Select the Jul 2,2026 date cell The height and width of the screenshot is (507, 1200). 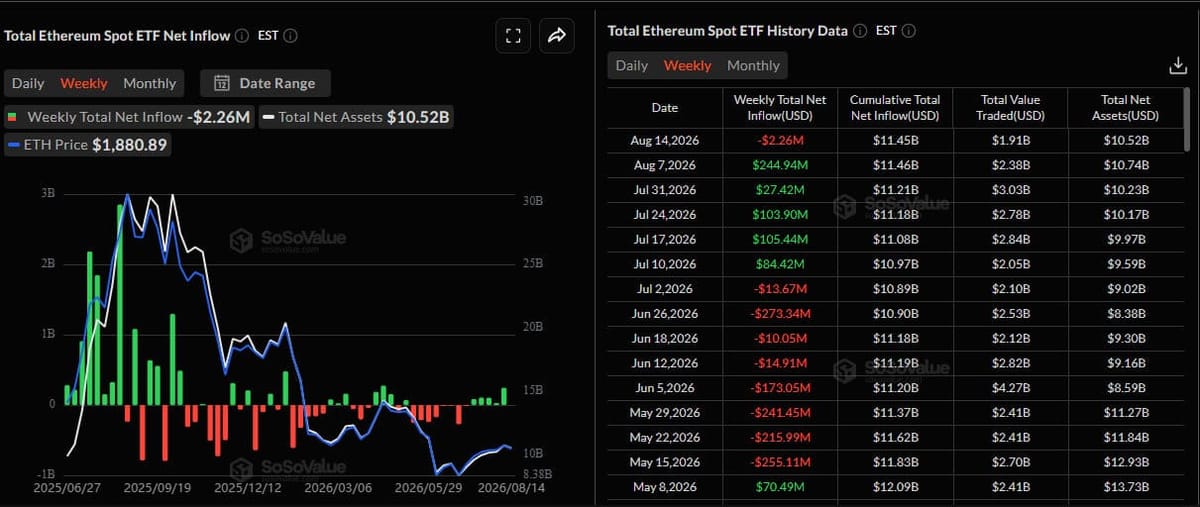(665, 289)
